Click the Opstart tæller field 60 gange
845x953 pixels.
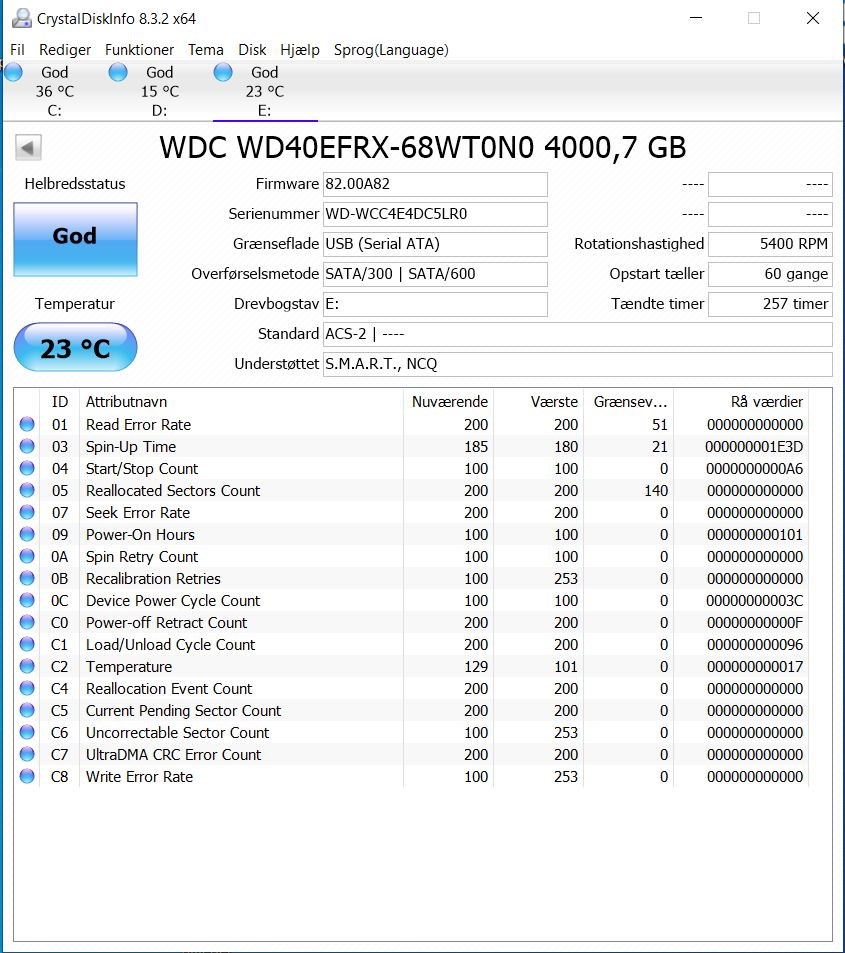[x=770, y=274]
